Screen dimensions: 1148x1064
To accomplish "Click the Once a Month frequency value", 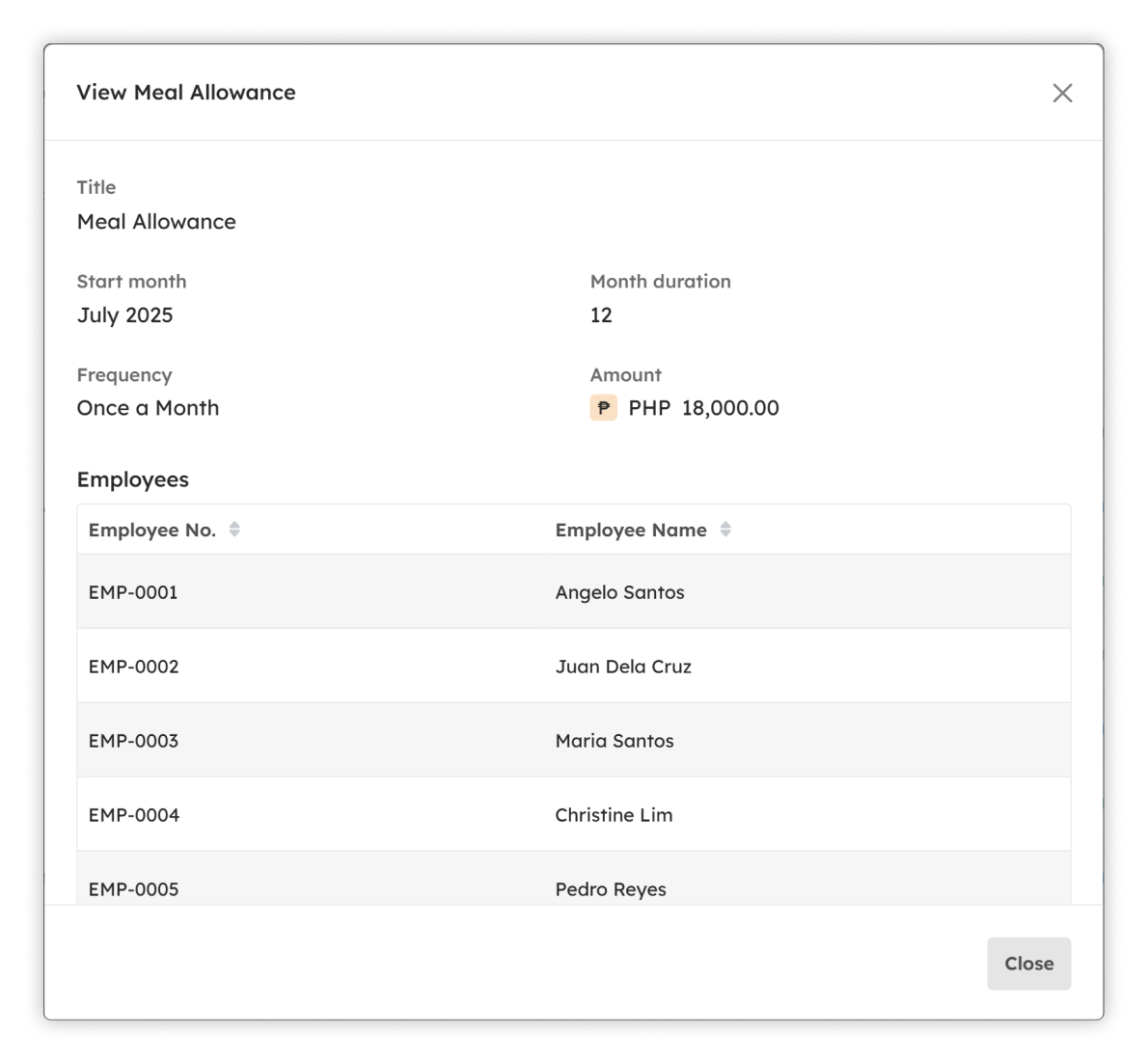I will (148, 408).
